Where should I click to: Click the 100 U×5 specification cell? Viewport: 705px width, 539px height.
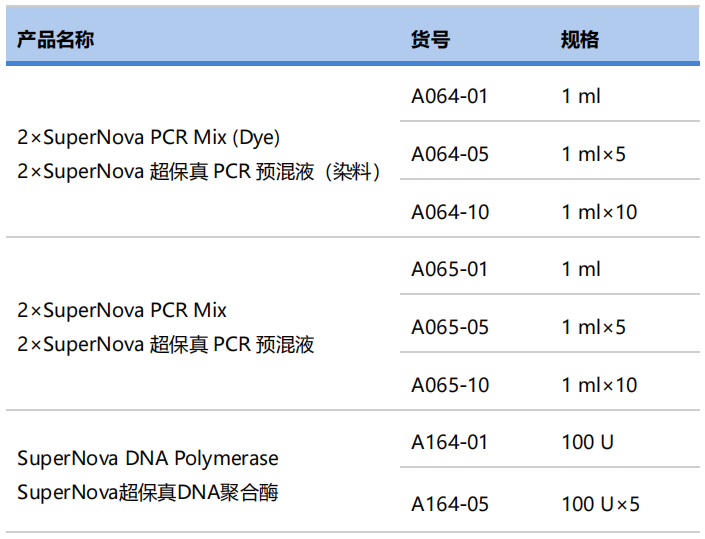coord(600,504)
